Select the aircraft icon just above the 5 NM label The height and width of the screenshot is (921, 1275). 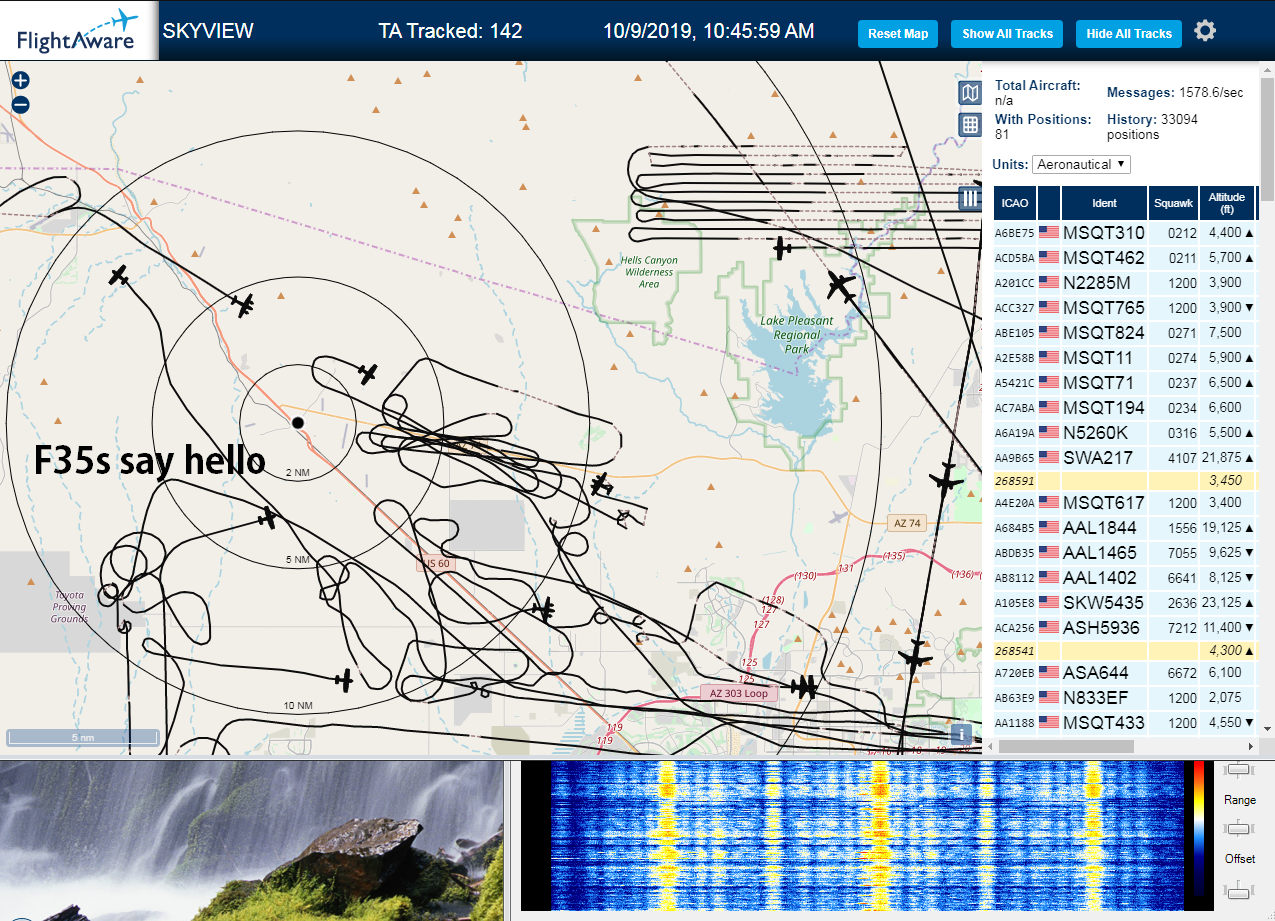point(266,518)
